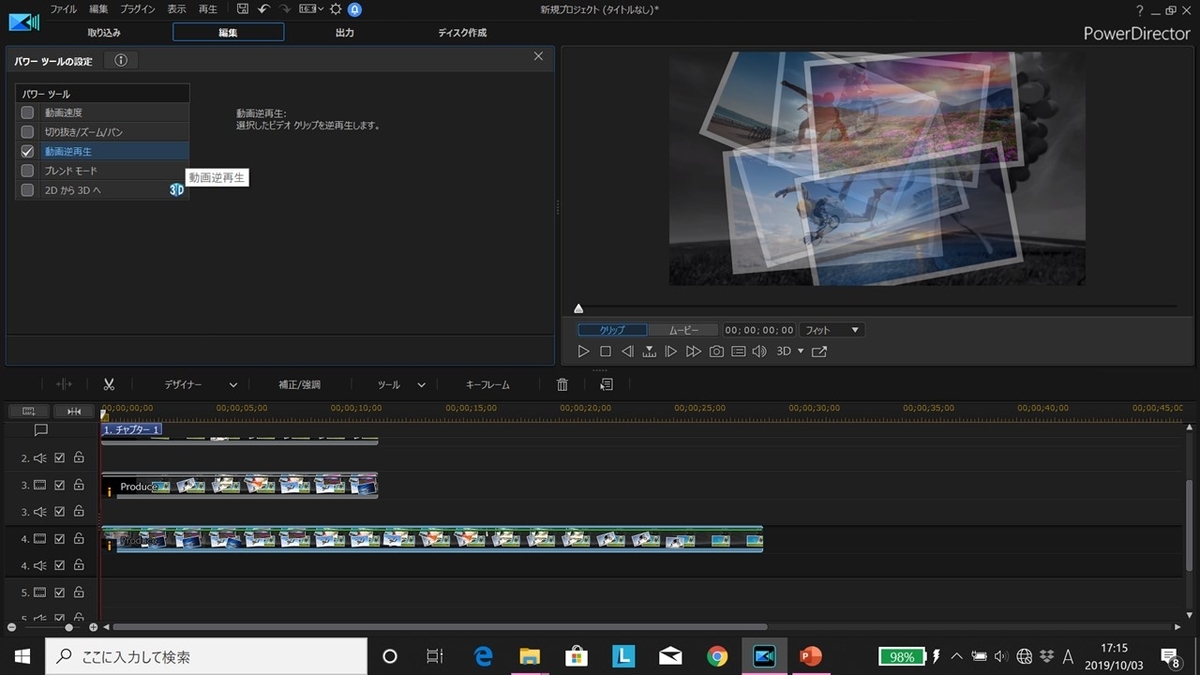Uncheck the 動画逆再生 checkbox
Screen dimensions: 1200x675
coord(28,151)
